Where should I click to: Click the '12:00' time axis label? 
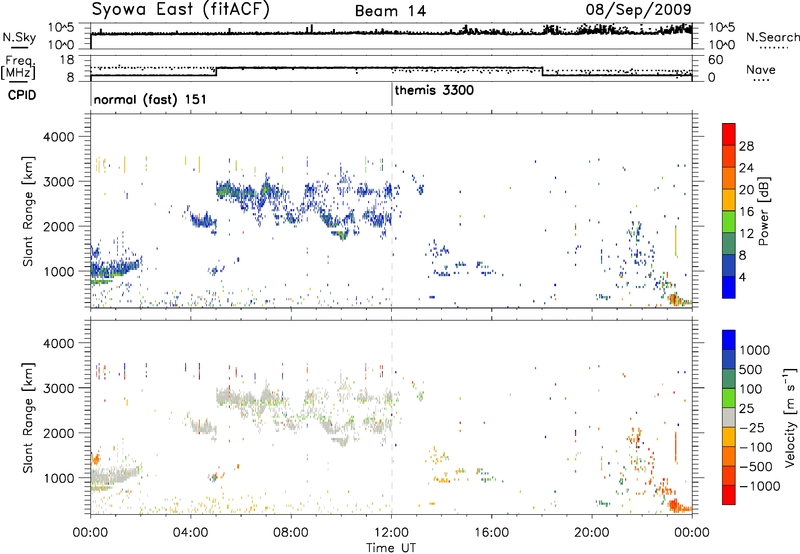pyautogui.click(x=391, y=533)
